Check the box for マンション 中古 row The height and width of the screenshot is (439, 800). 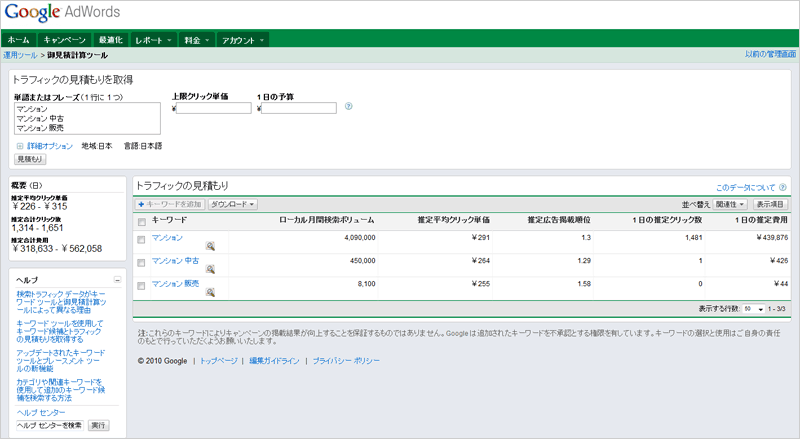point(141,261)
